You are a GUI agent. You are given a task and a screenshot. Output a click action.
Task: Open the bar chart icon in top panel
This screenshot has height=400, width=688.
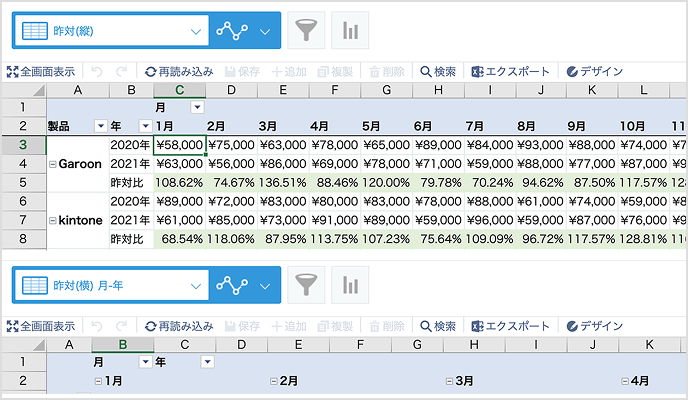pyautogui.click(x=350, y=31)
